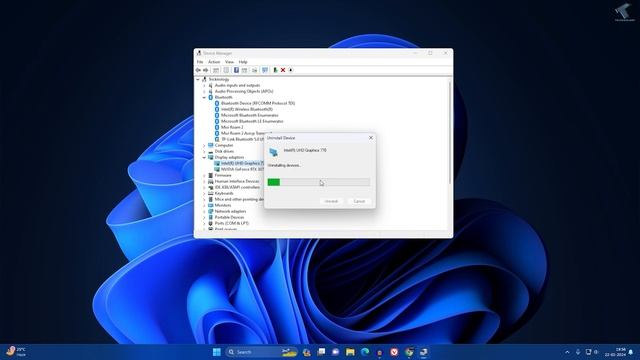
Task: Click the Forward arrow in Device Manager toolbar
Action: tap(206, 70)
